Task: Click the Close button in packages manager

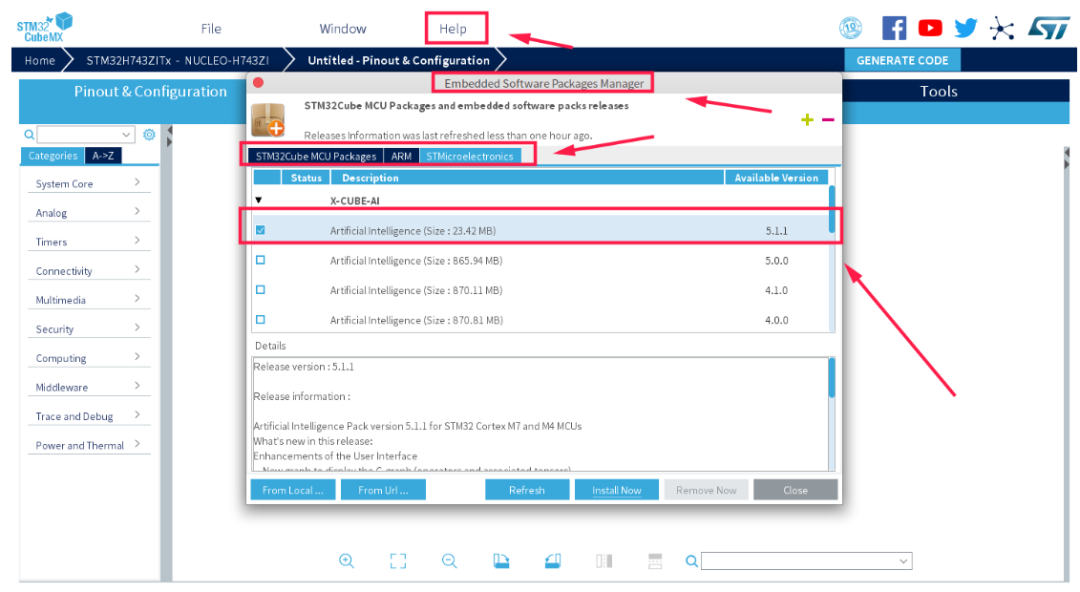Action: (x=796, y=490)
